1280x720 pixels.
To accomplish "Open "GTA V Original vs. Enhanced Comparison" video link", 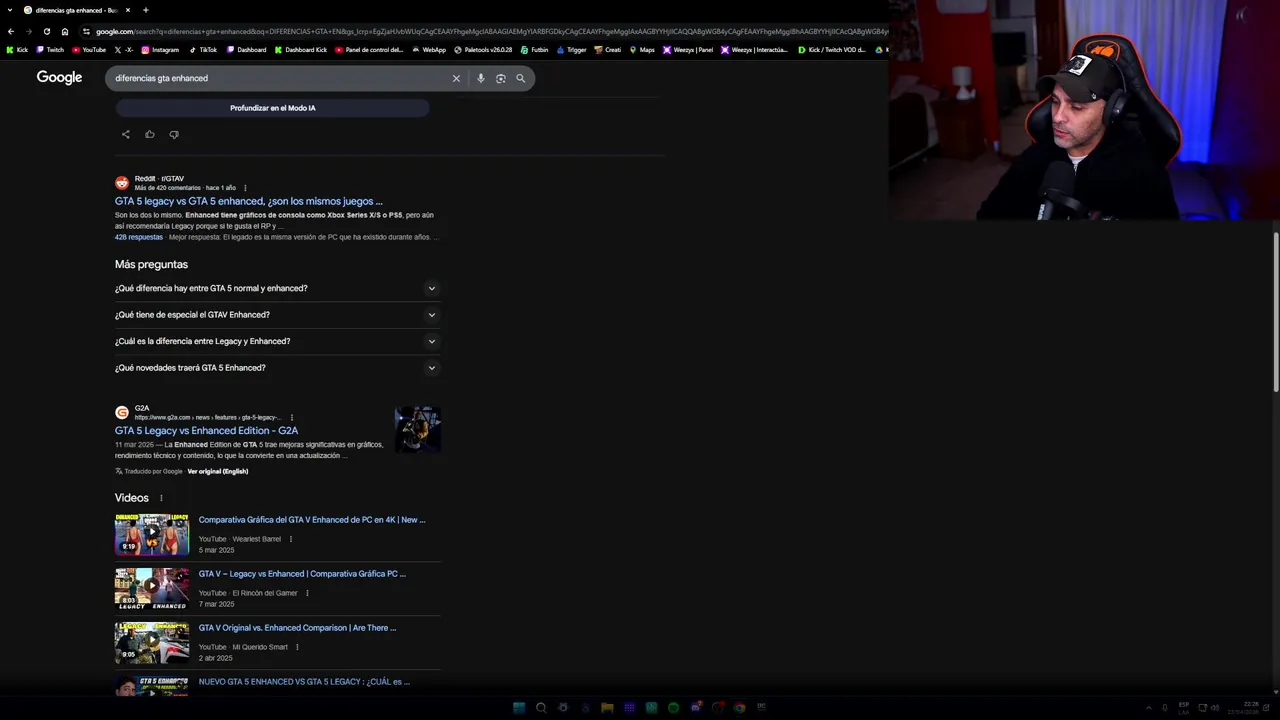I will click(297, 628).
